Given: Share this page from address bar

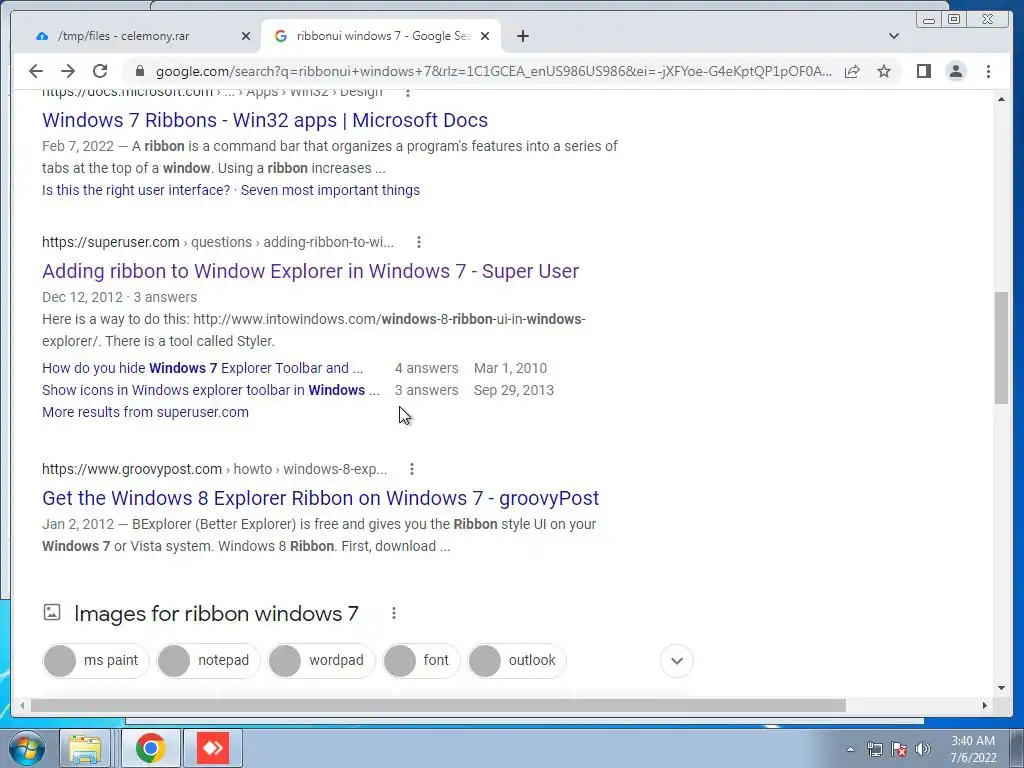Looking at the screenshot, I should [852, 71].
